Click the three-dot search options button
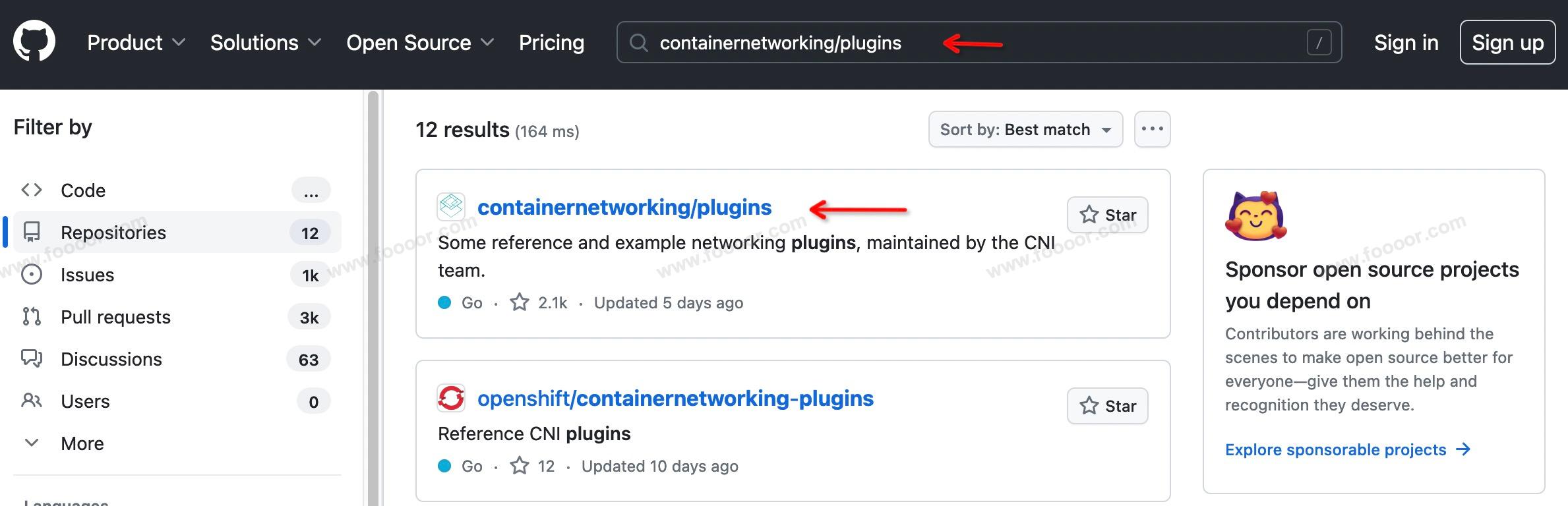The height and width of the screenshot is (506, 1568). point(1152,129)
